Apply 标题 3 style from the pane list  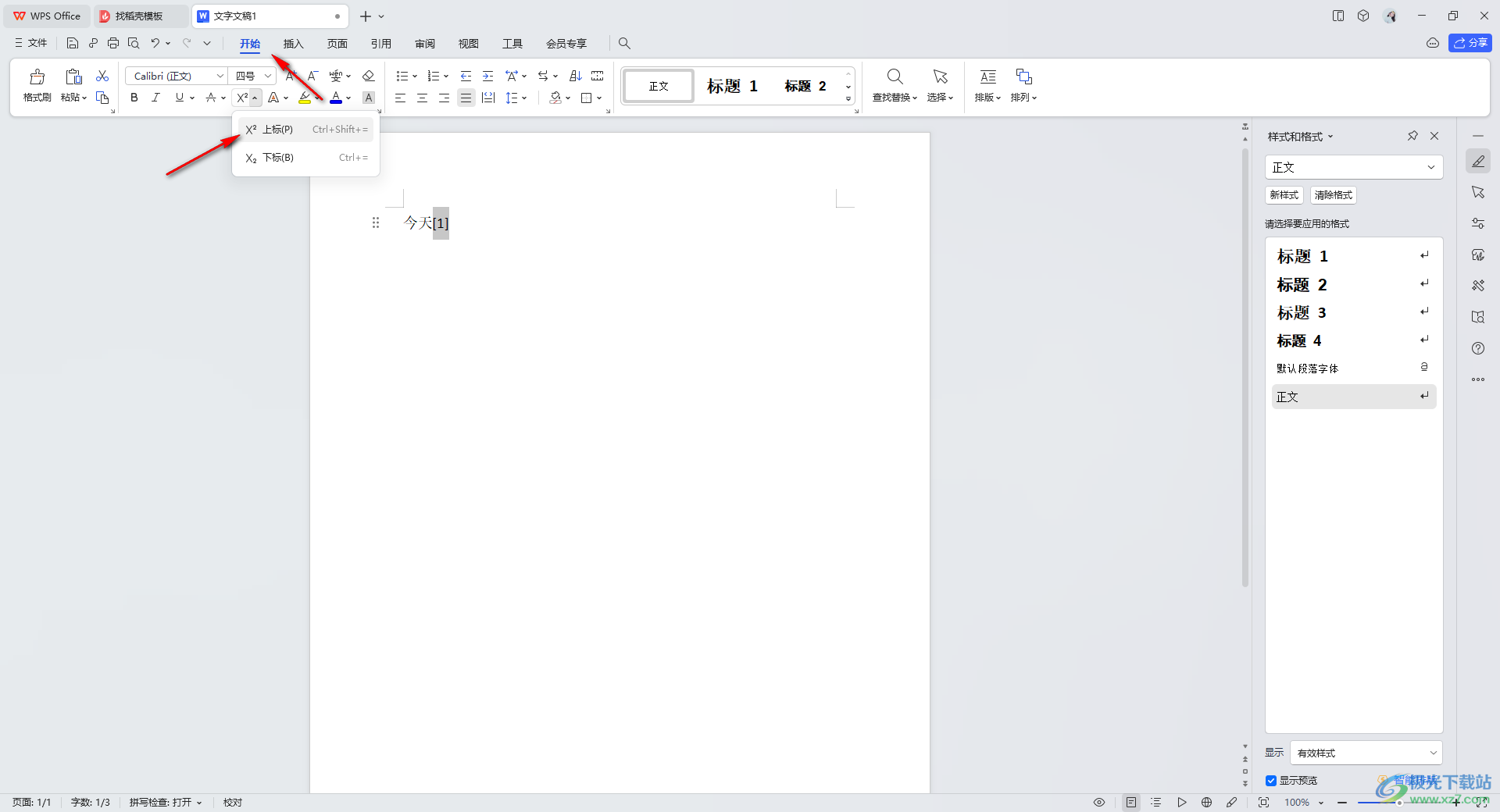click(1354, 313)
